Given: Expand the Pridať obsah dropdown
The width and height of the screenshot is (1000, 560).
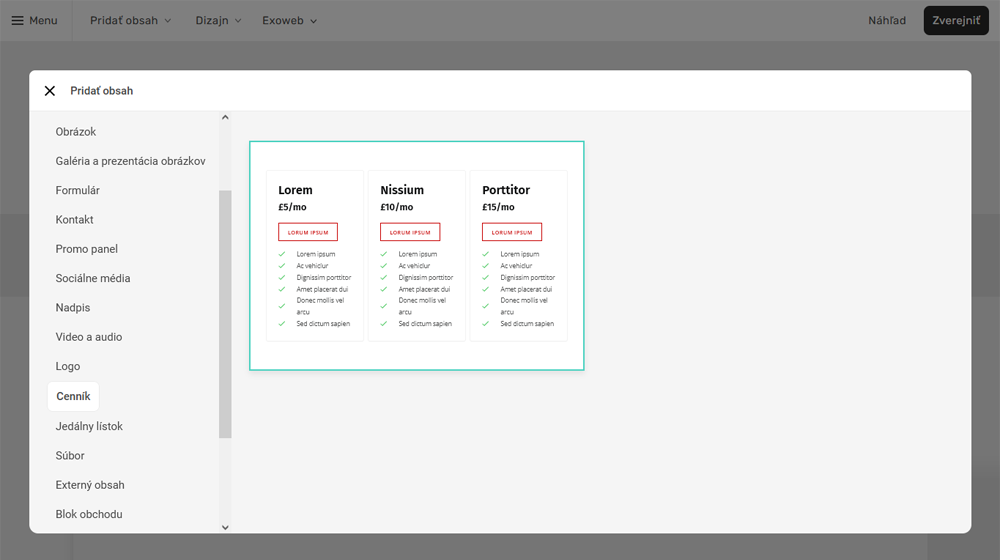Looking at the screenshot, I should [x=130, y=20].
